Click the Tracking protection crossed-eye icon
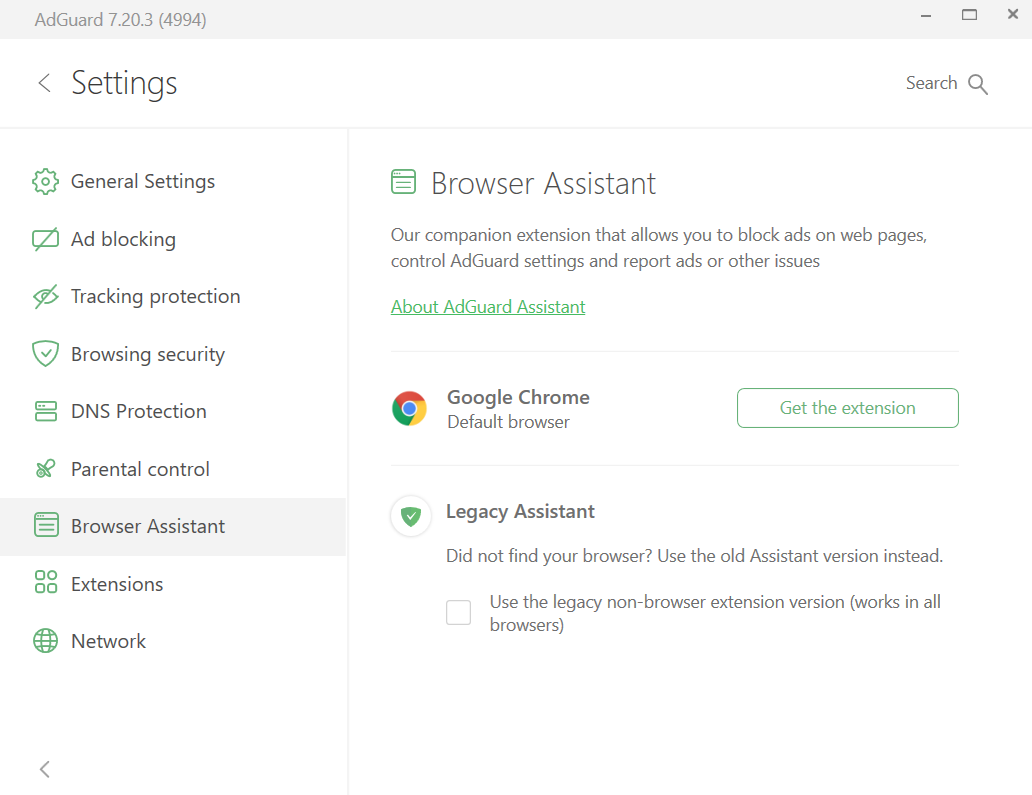This screenshot has height=795, width=1032. click(45, 297)
